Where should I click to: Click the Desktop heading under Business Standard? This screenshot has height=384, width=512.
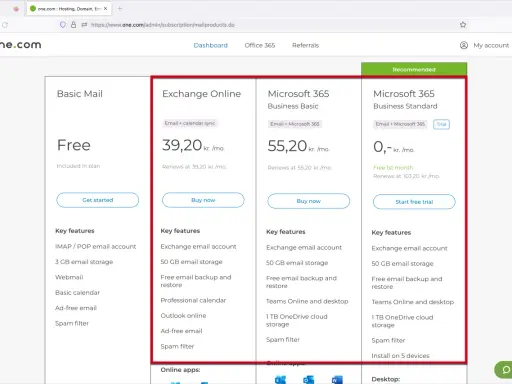click(386, 379)
